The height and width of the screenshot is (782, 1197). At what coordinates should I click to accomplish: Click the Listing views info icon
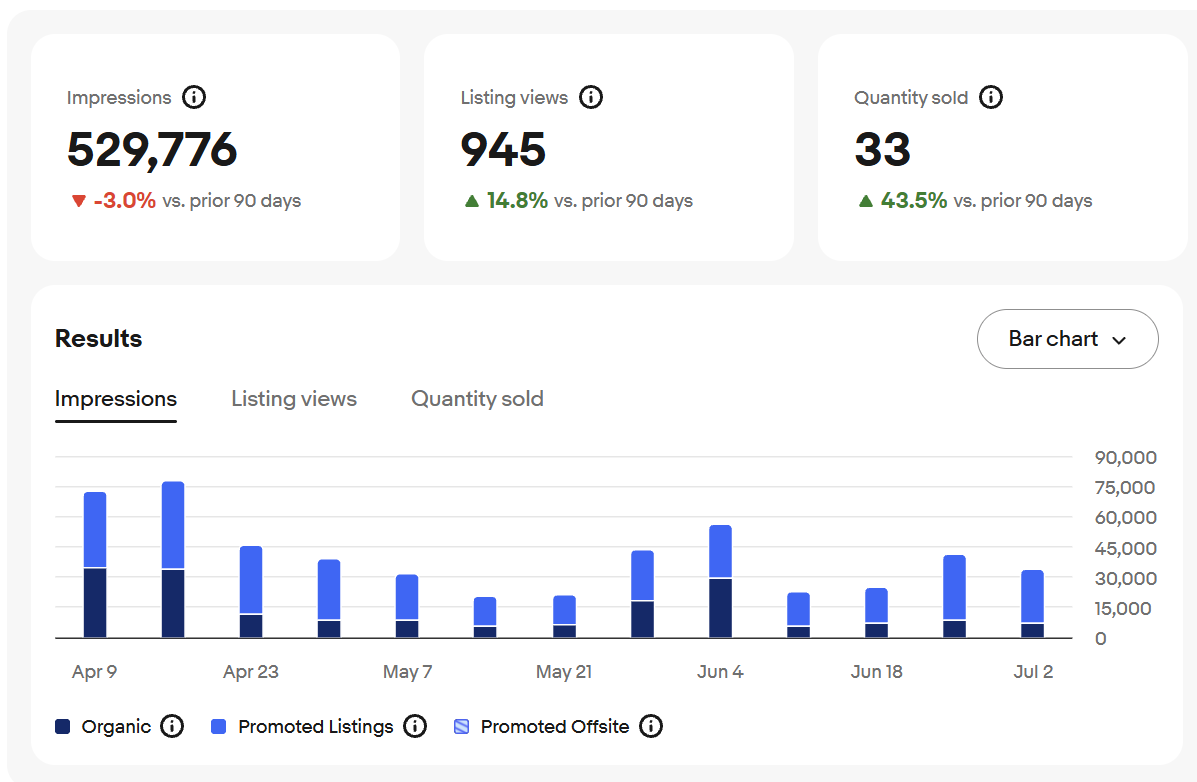591,98
